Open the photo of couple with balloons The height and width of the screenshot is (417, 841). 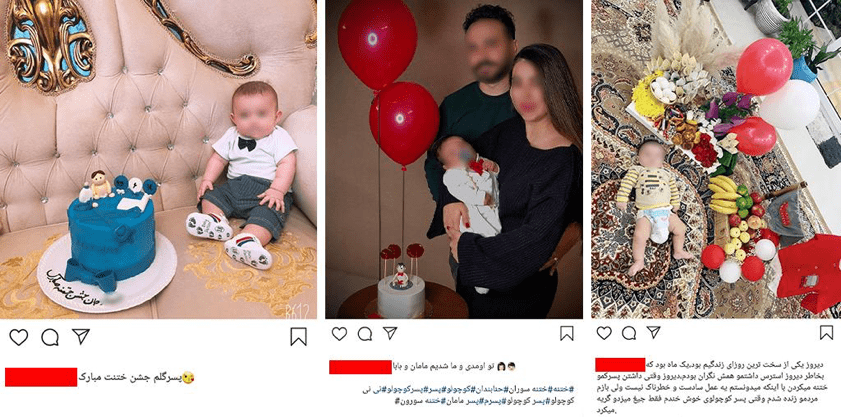click(454, 159)
